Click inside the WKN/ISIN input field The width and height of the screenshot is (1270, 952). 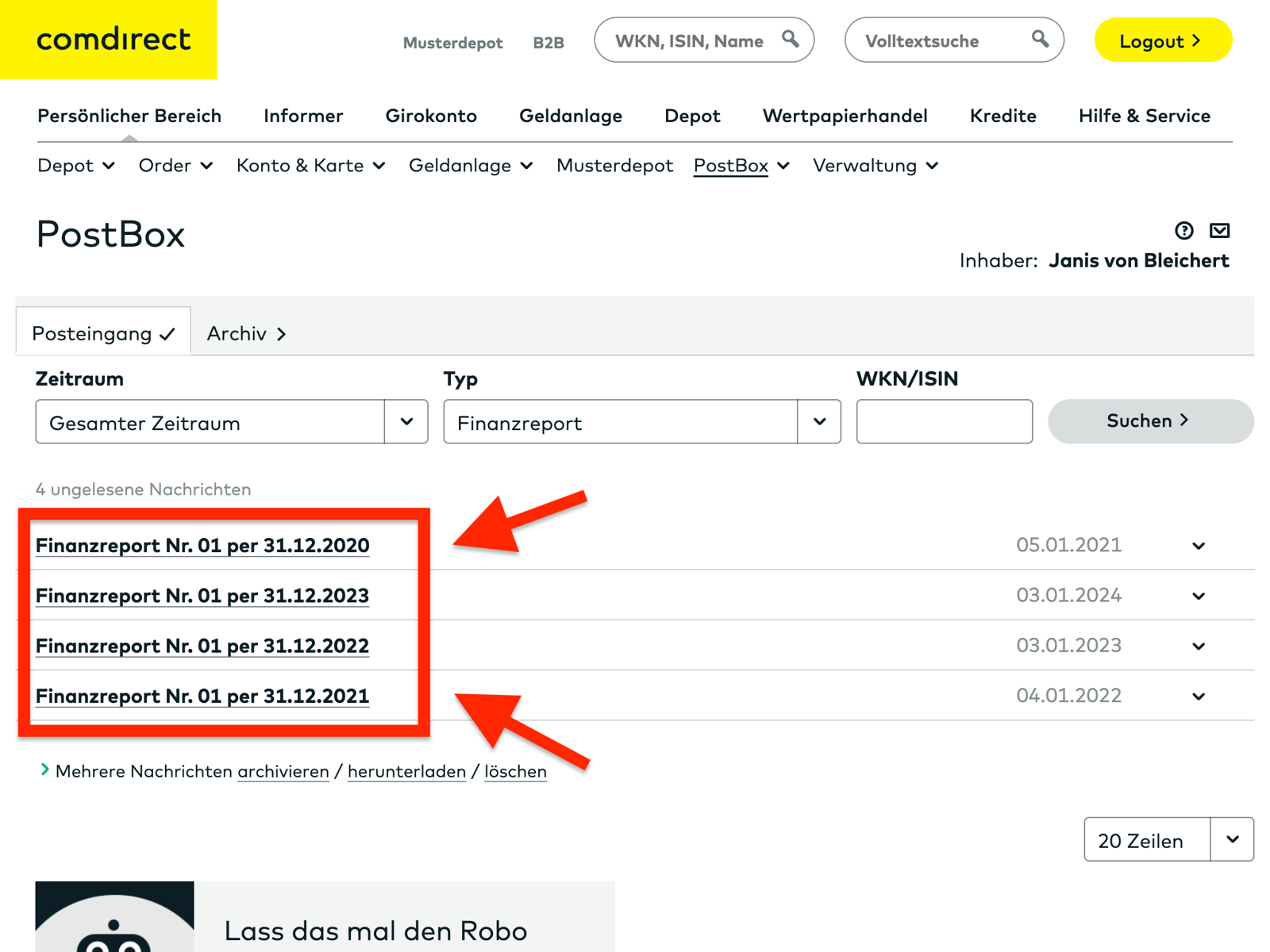[943, 421]
